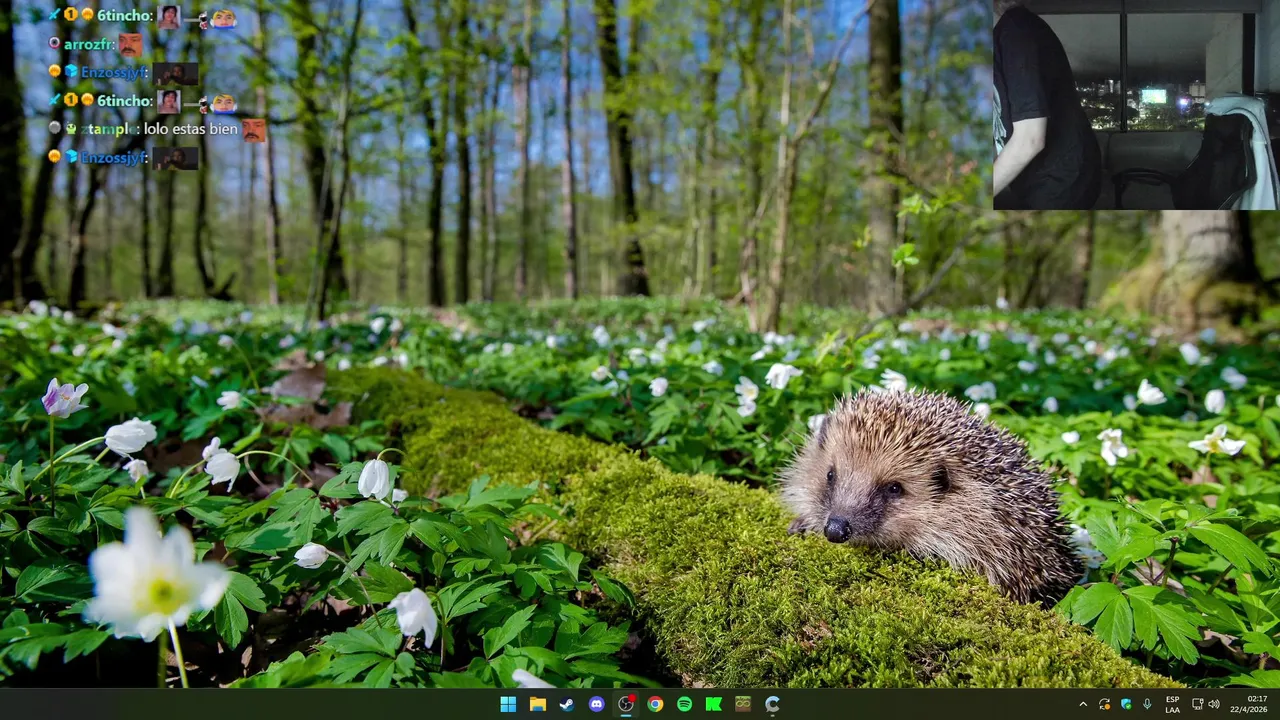Open Spotify from the taskbar

(685, 704)
